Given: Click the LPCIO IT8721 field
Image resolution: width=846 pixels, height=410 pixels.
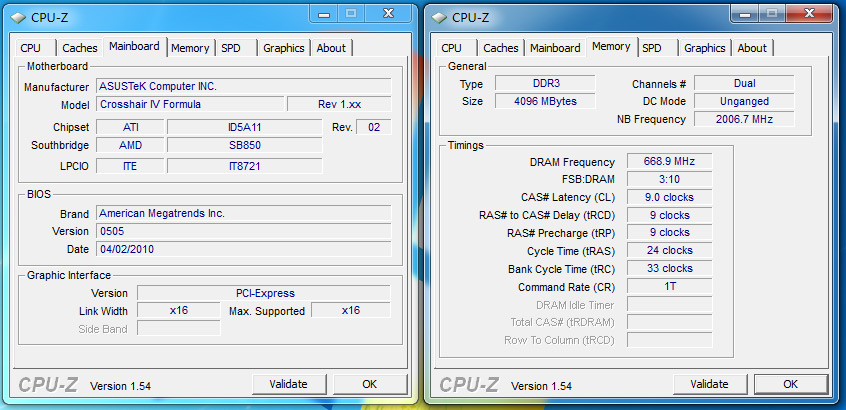Looking at the screenshot, I should pyautogui.click(x=244, y=166).
